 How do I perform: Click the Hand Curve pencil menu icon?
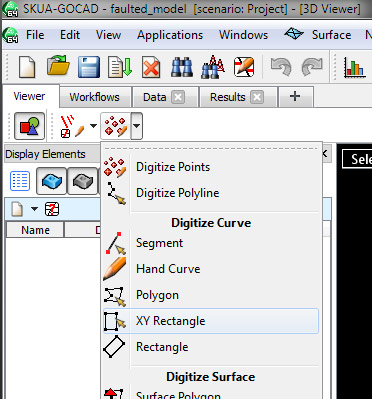coord(115,269)
